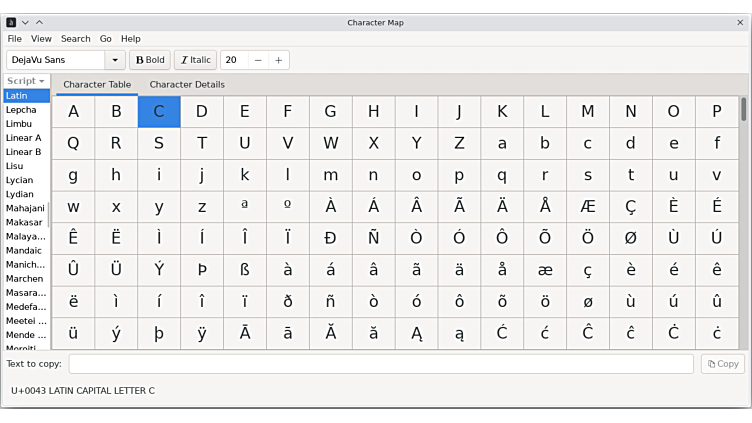This screenshot has width=752, height=423.
Task: Select the Ñ character in the table
Action: point(373,238)
